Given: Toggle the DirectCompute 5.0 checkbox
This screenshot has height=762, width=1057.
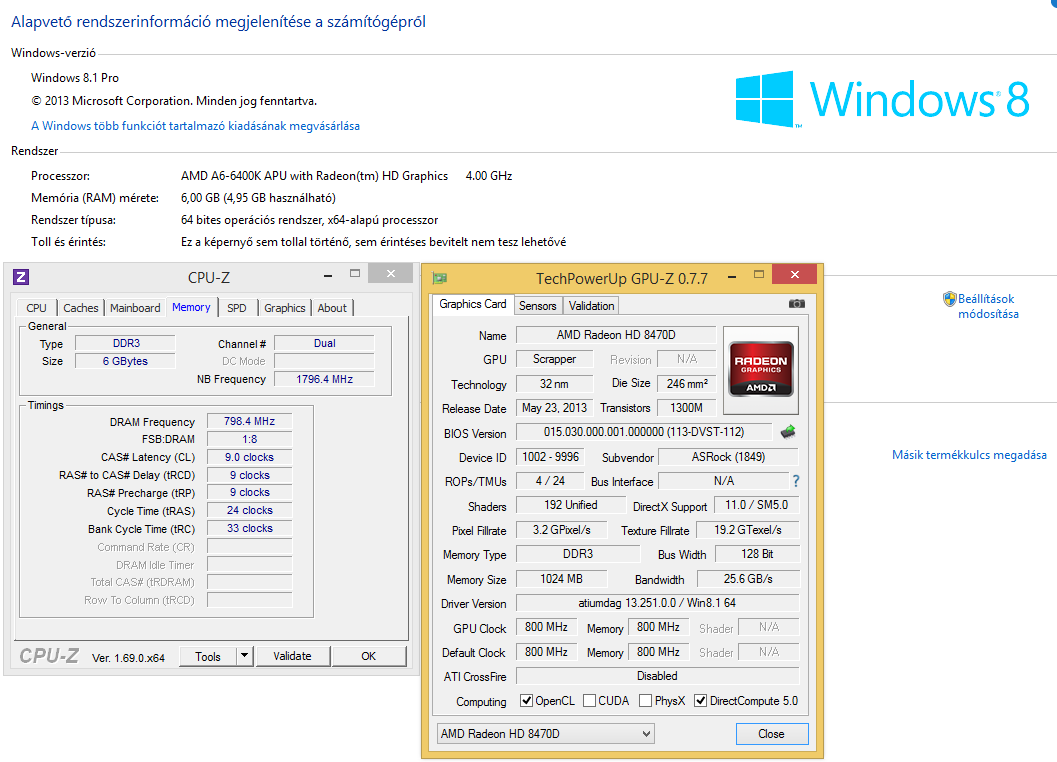Looking at the screenshot, I should pos(700,701).
